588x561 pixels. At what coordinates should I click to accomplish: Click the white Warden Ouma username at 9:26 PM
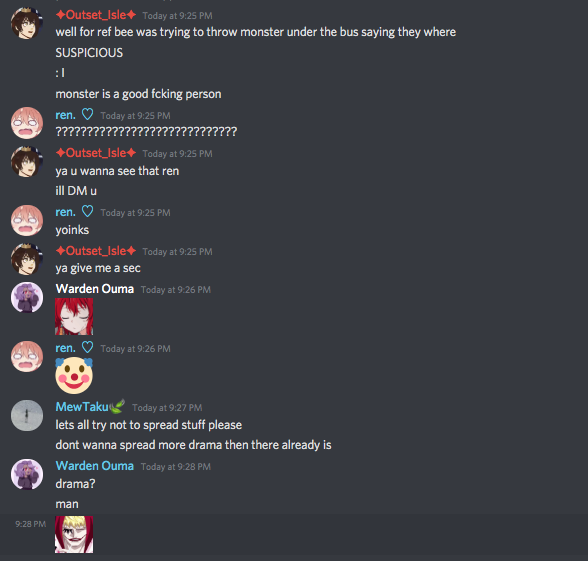94,289
